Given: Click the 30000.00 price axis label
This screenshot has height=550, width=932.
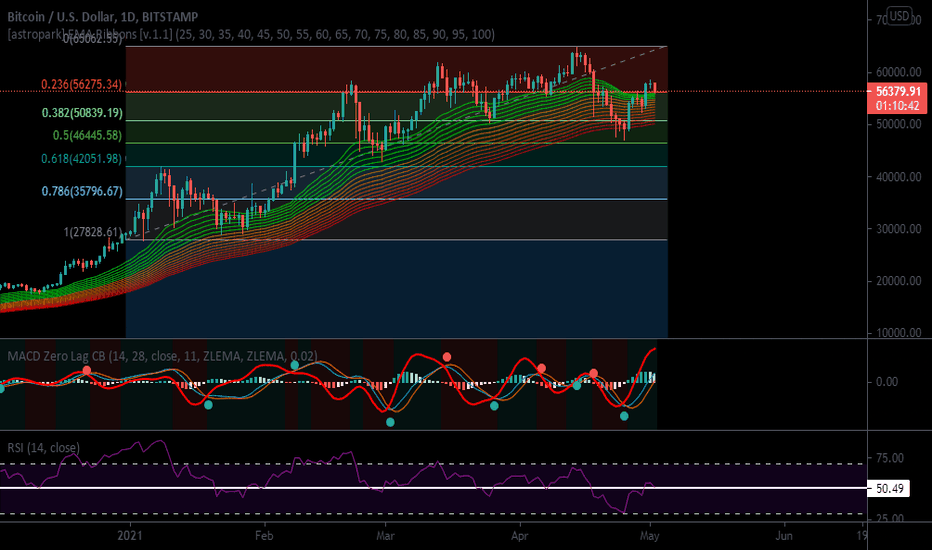Looking at the screenshot, I should (x=899, y=229).
